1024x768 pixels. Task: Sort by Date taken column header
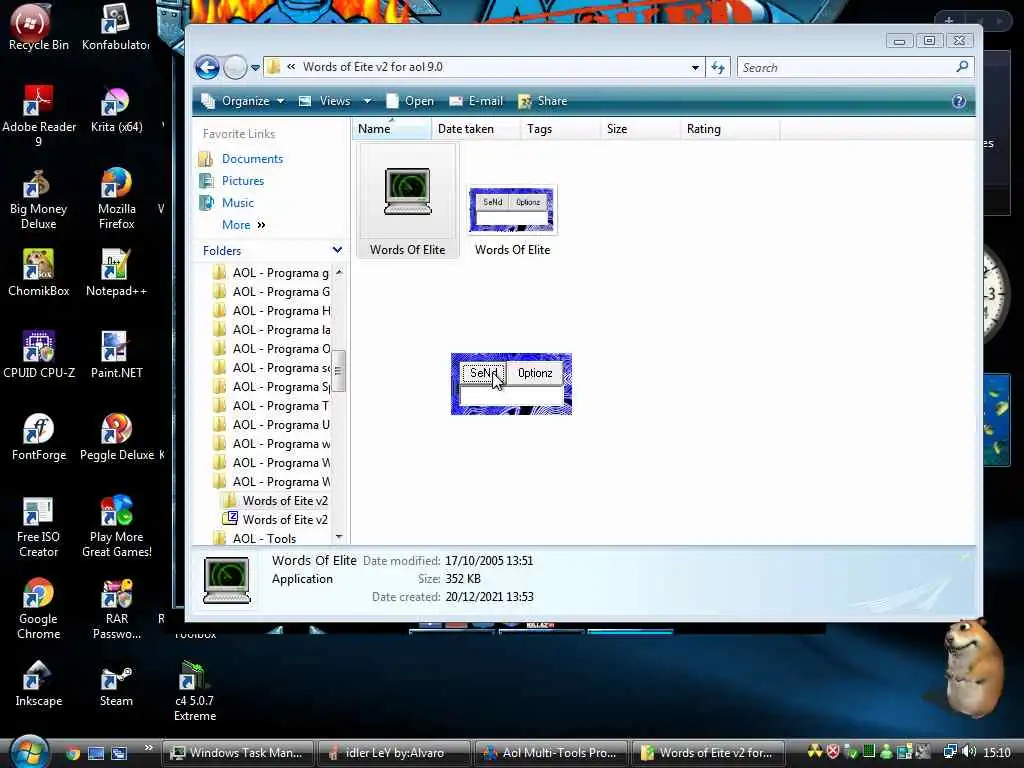pyautogui.click(x=475, y=129)
